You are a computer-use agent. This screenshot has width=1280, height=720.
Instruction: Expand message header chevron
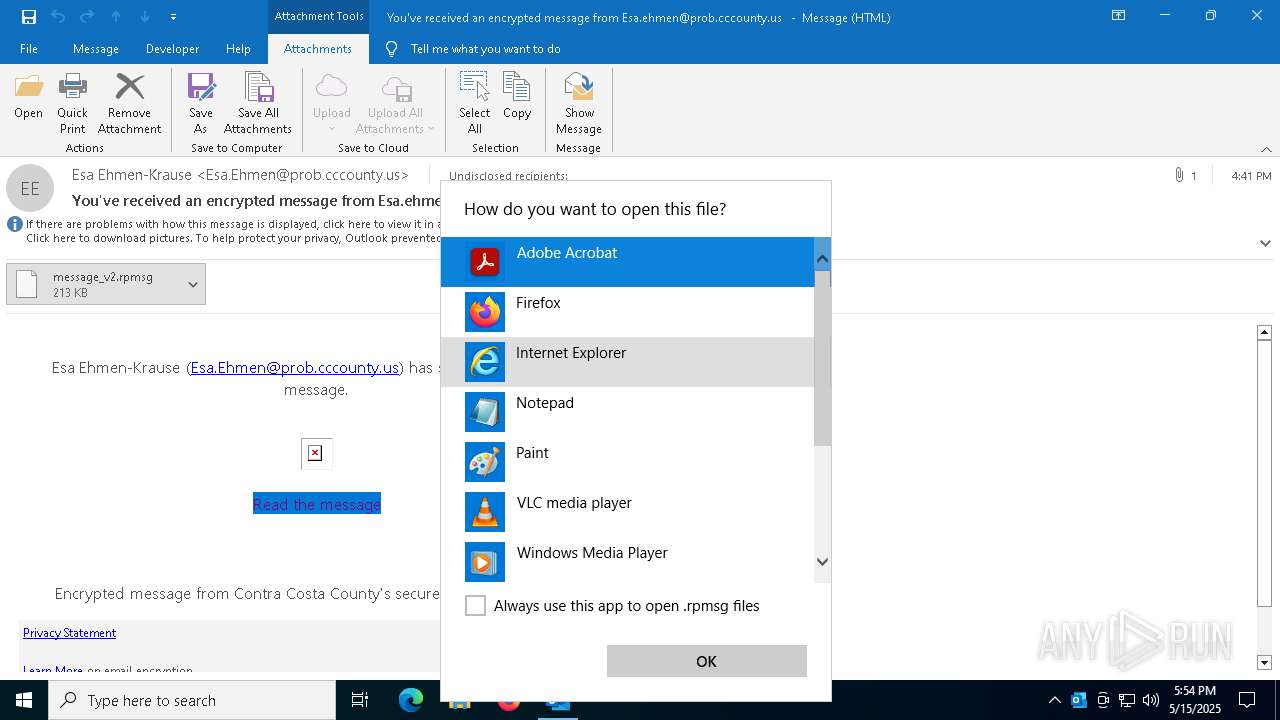pyautogui.click(x=1265, y=243)
